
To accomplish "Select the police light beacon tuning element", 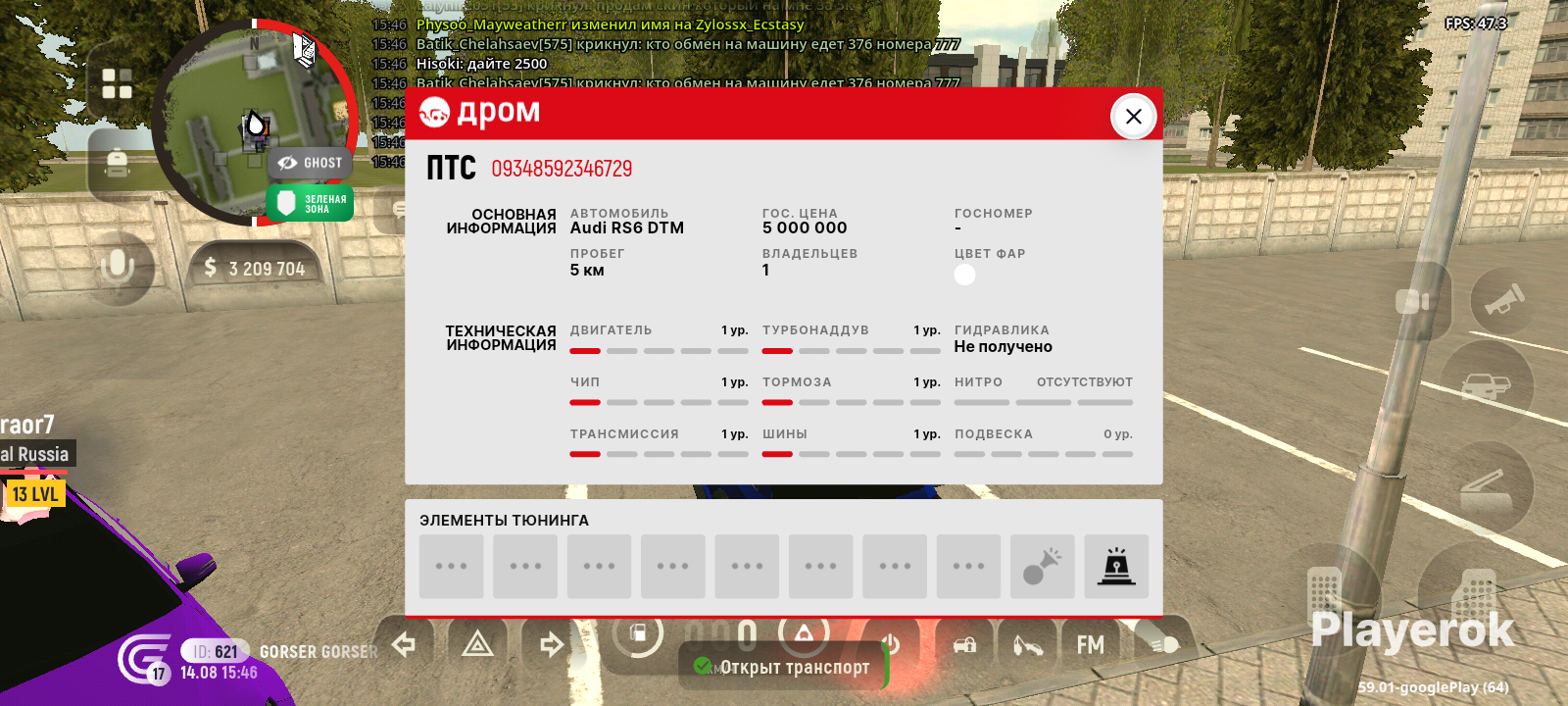I will pos(1116,566).
